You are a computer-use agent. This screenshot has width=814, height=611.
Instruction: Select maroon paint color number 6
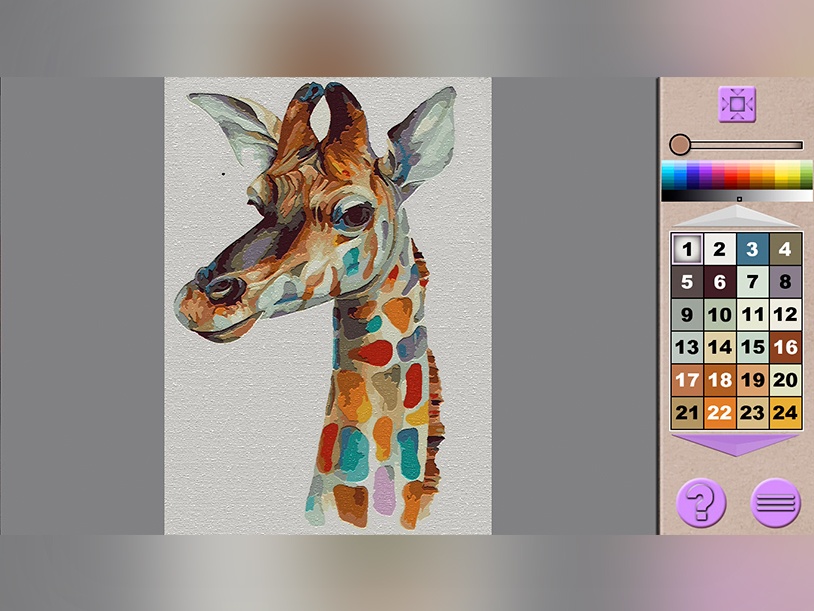pos(720,282)
